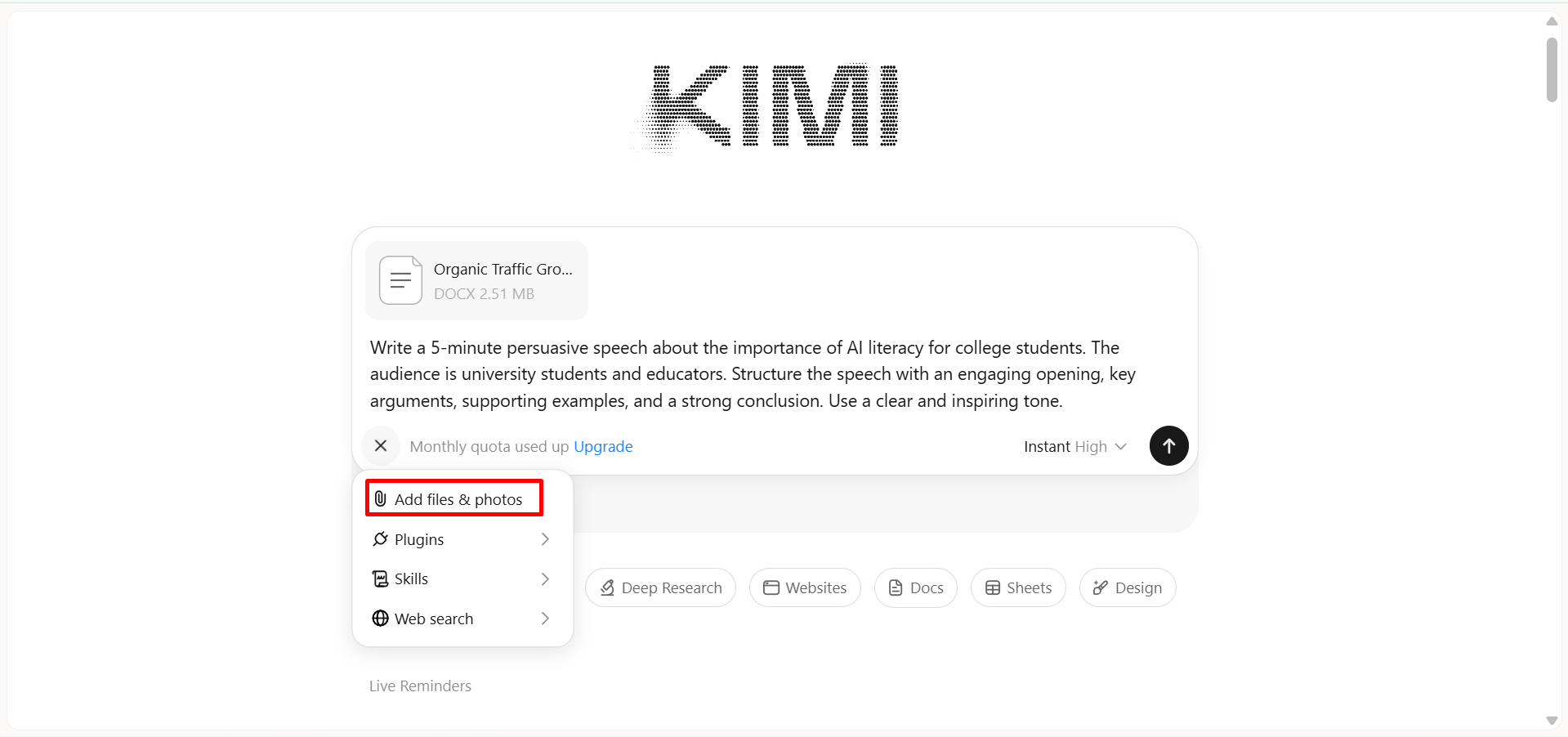Expand the Skills submenu chevron
Screen dimensions: 1568x737
click(x=545, y=578)
